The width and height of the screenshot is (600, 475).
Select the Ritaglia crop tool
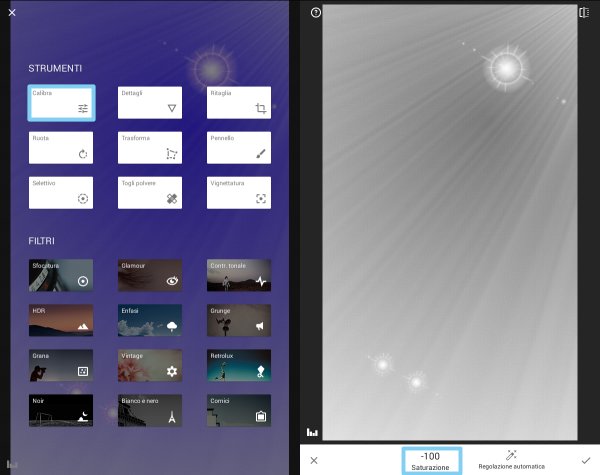coord(240,103)
